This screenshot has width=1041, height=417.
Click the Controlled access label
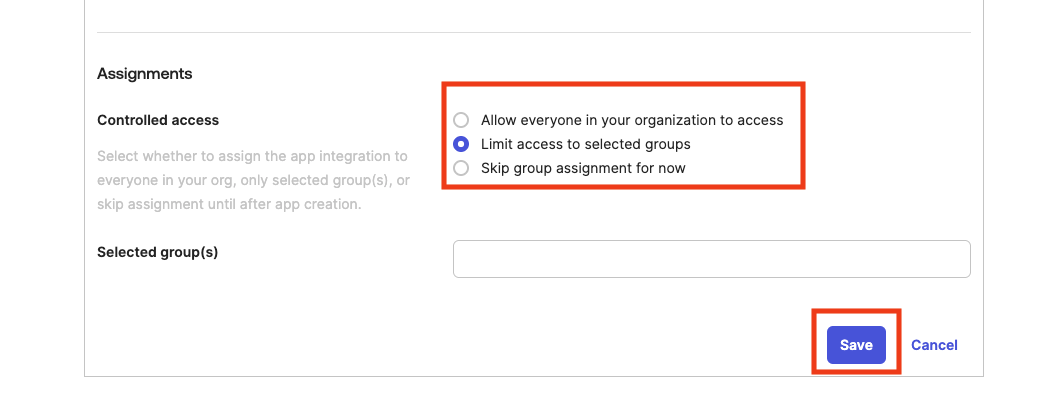(158, 120)
